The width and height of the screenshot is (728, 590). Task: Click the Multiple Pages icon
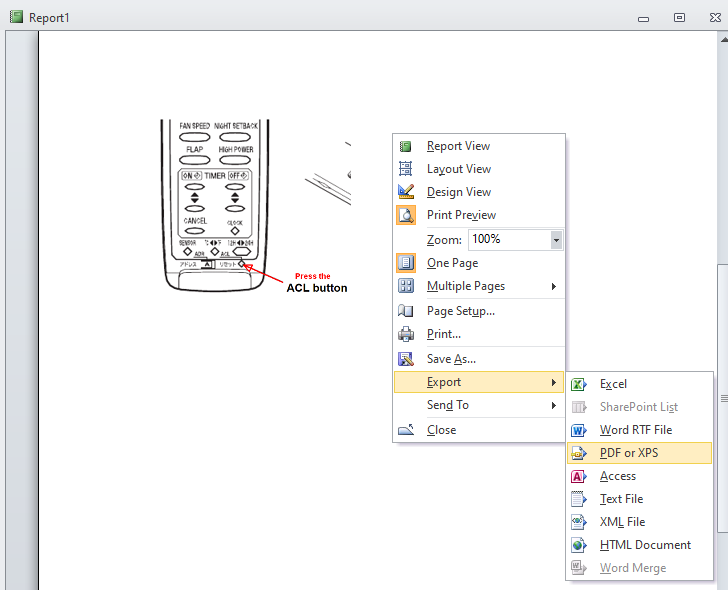(406, 286)
